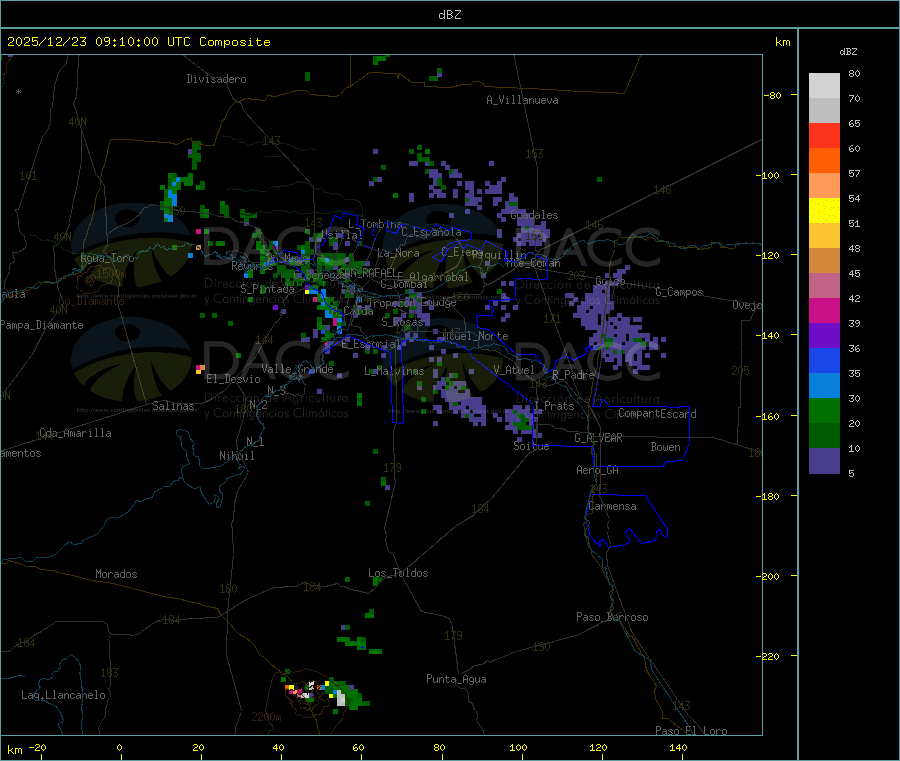Click the V_Atuel location label
Image resolution: width=900 pixels, height=761 pixels.
(514, 370)
